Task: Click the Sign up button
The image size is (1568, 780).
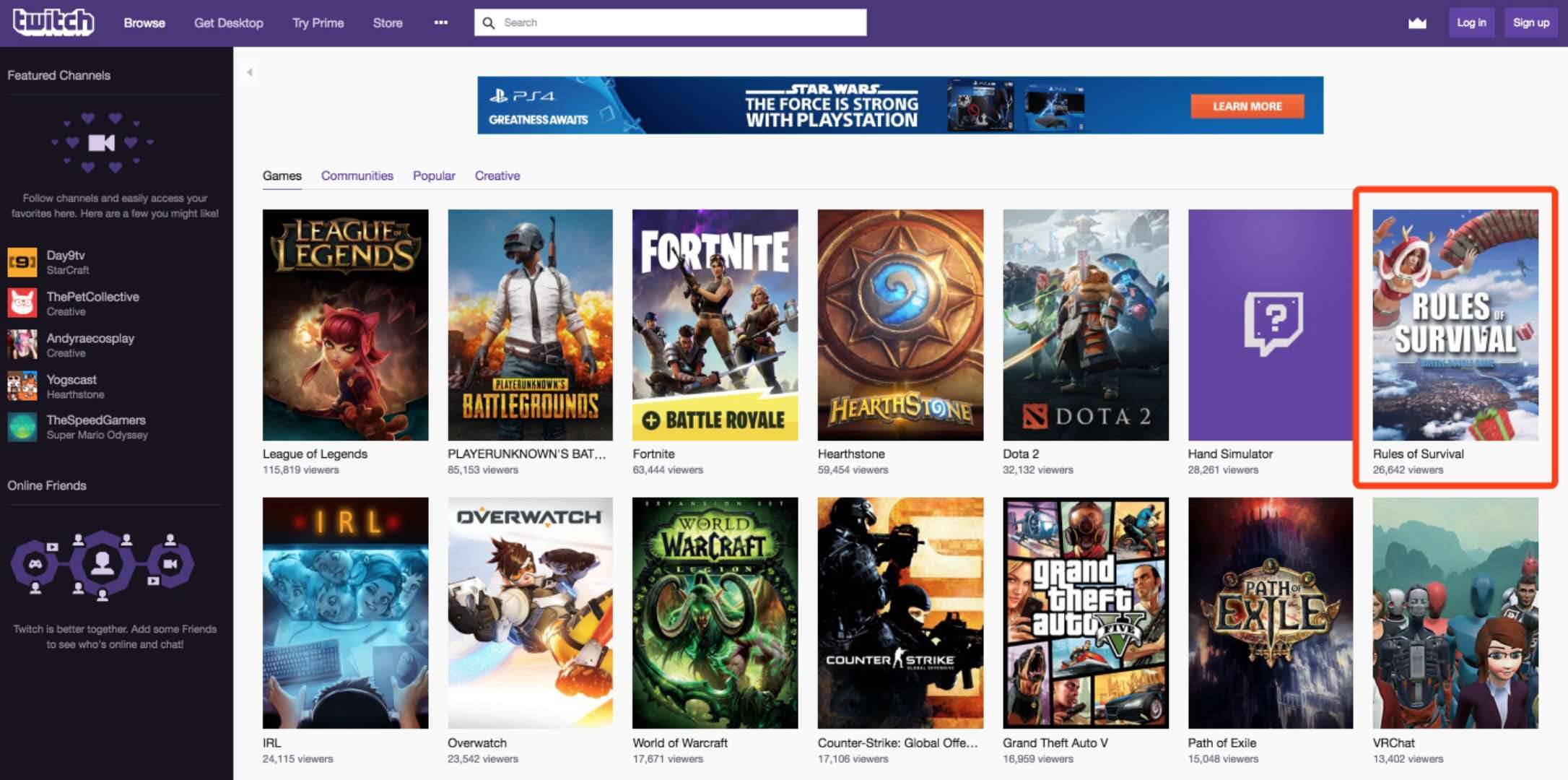Action: tap(1530, 23)
